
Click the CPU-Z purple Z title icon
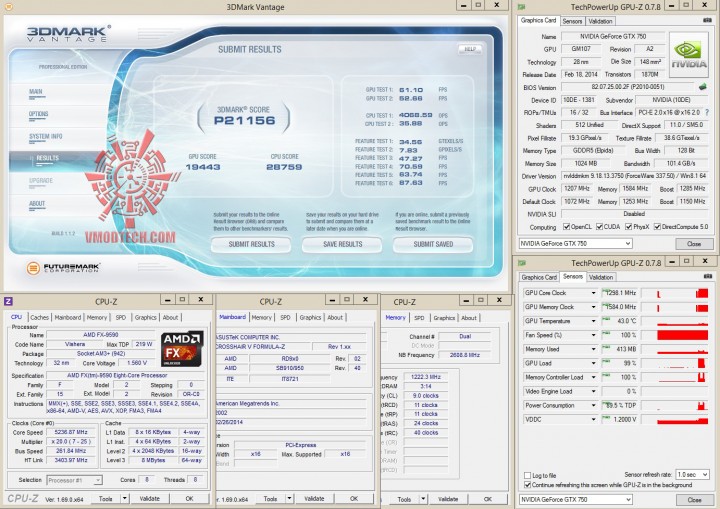coord(8,301)
